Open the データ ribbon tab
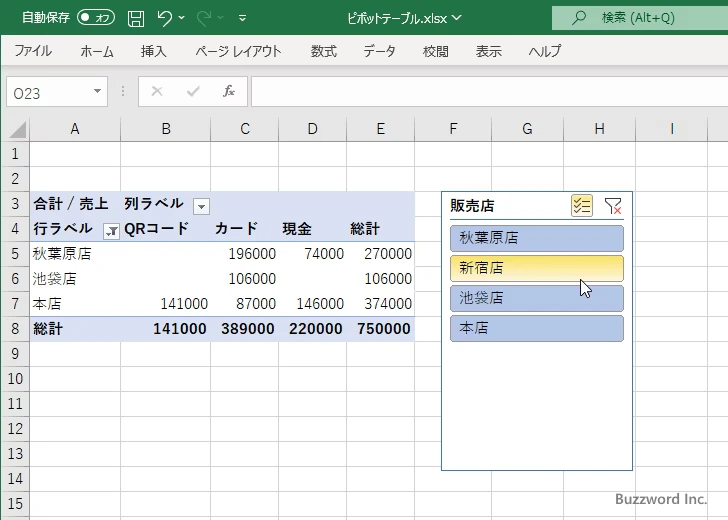Screen dimensions: 728x520 pos(379,51)
